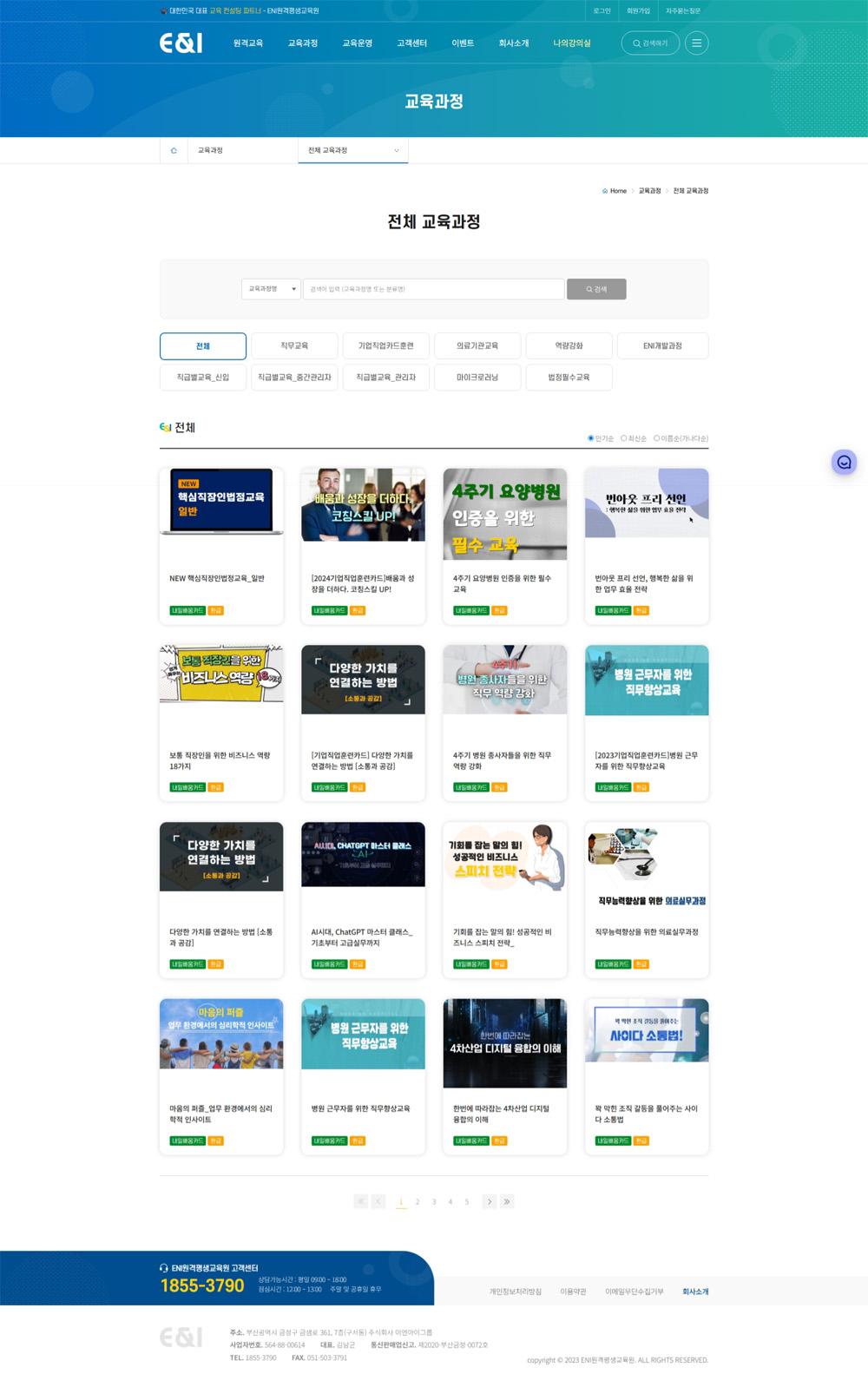Click the gray E&I logo in the footer
This screenshot has width=868, height=1387.
(x=181, y=1337)
